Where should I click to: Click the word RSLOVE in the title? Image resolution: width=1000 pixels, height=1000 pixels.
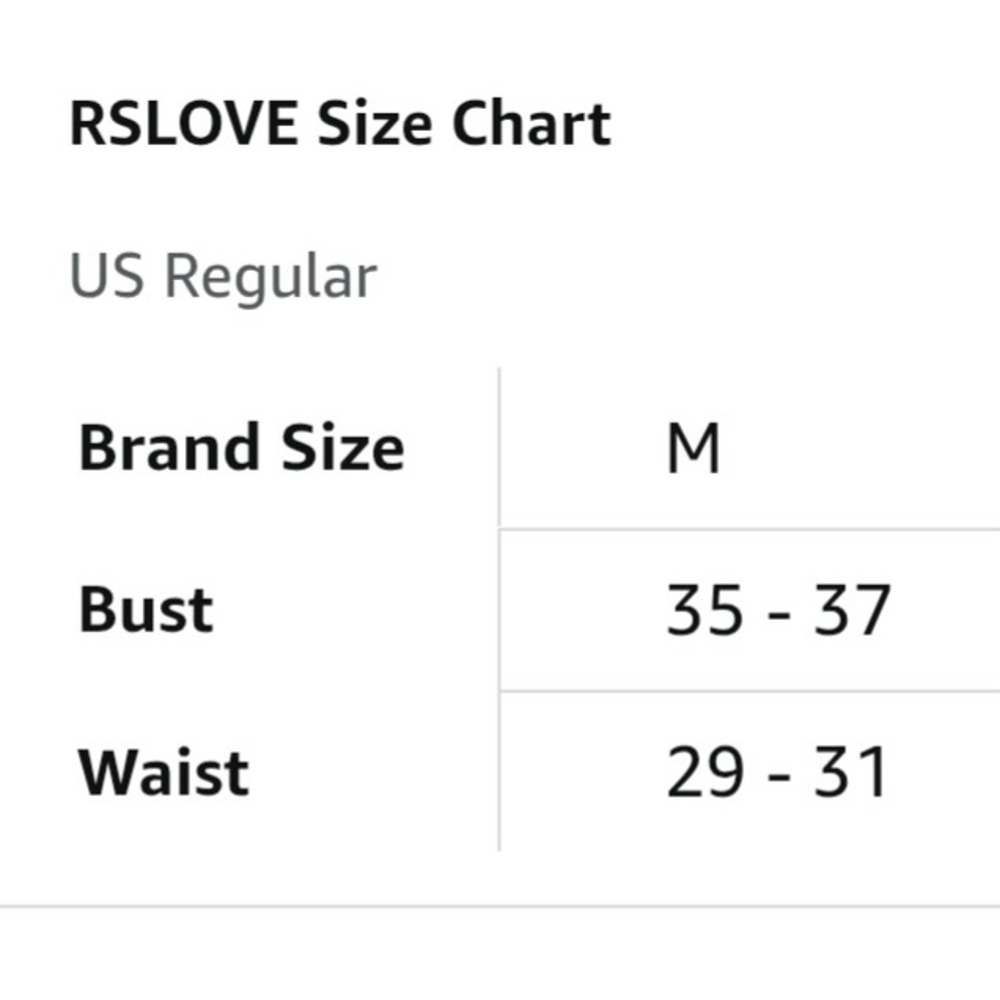click(x=184, y=123)
